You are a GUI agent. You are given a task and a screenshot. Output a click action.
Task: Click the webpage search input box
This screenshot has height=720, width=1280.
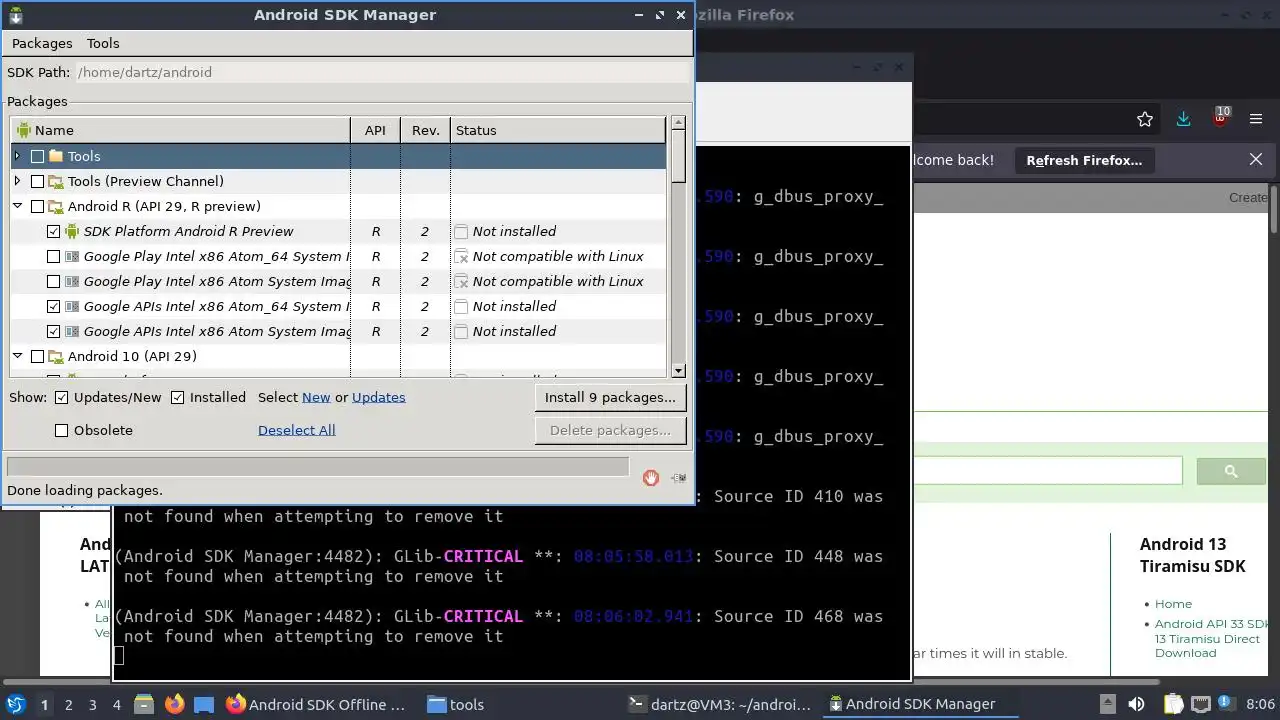click(1047, 471)
